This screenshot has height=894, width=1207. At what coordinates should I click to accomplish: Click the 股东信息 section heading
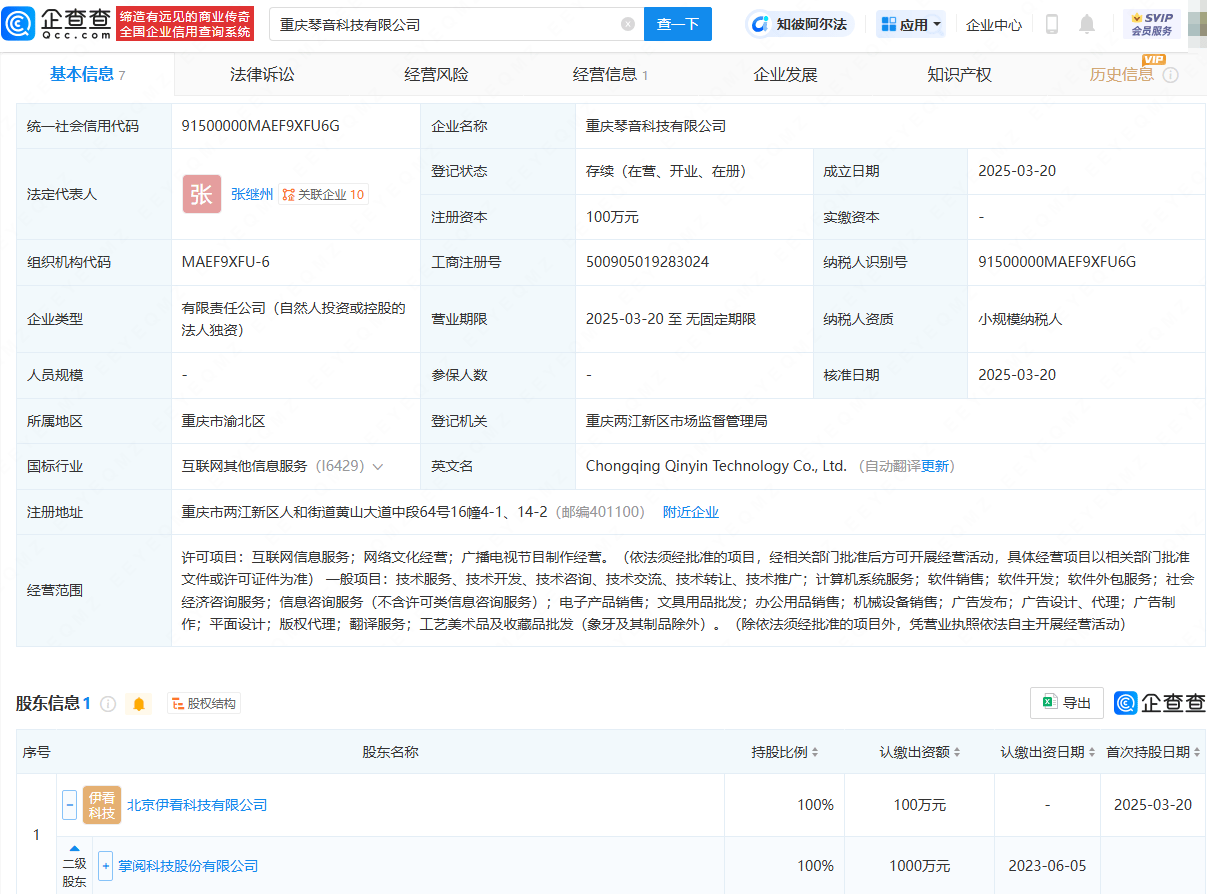pyautogui.click(x=47, y=704)
